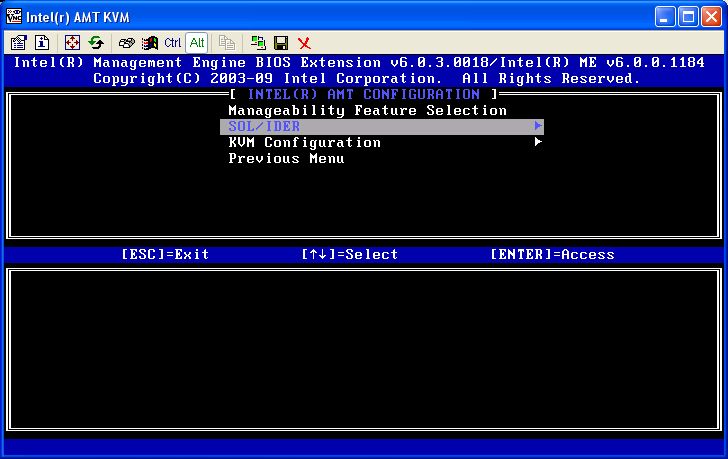
Task: Click the Windows flag key icon
Action: pos(150,43)
